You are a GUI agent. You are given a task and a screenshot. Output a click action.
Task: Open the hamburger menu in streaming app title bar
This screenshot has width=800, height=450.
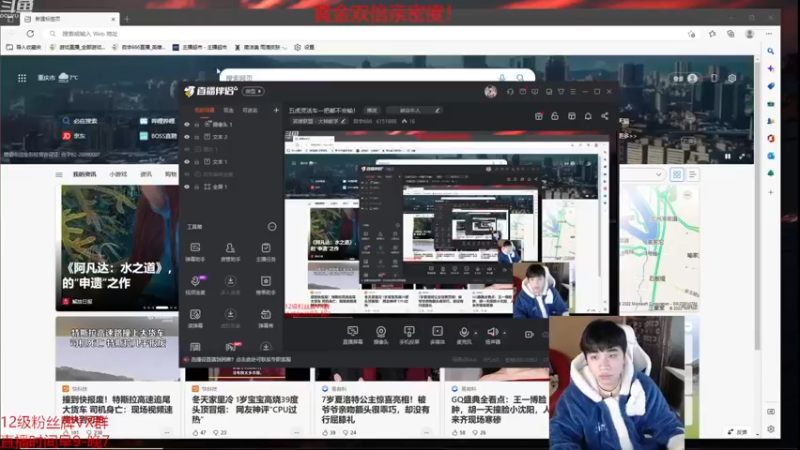[x=573, y=92]
